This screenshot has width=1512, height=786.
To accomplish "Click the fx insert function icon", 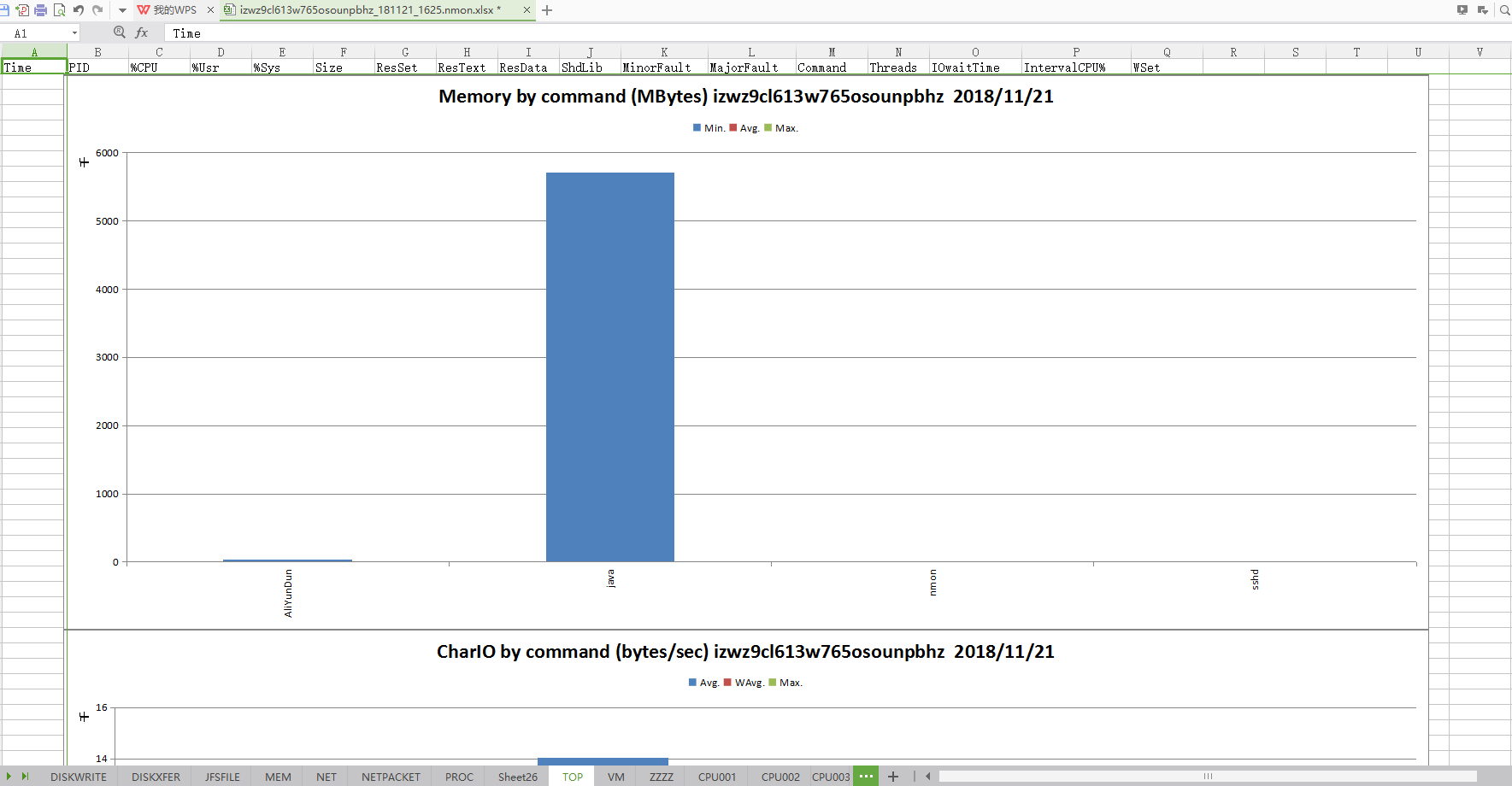I will pyautogui.click(x=142, y=32).
